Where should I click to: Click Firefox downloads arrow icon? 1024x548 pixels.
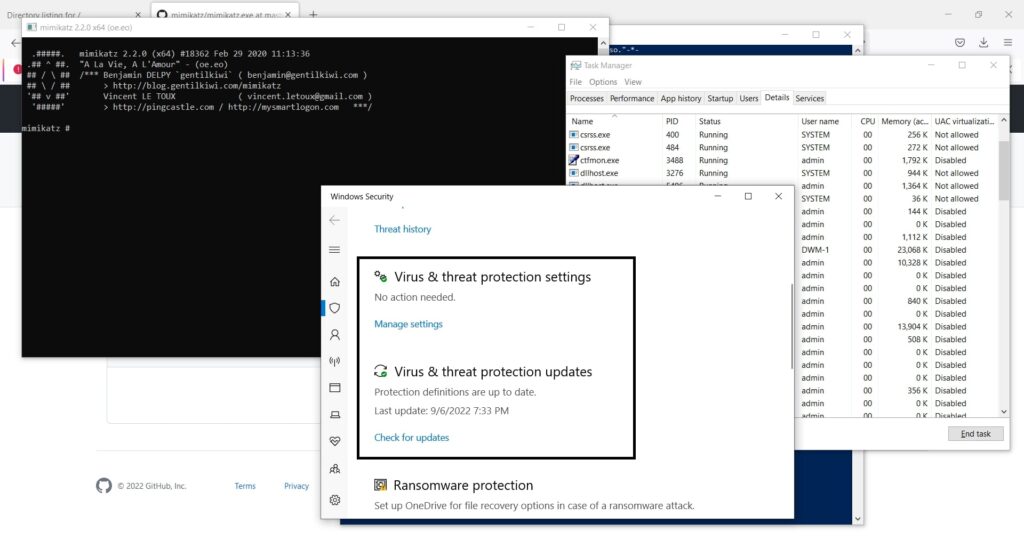(x=984, y=42)
